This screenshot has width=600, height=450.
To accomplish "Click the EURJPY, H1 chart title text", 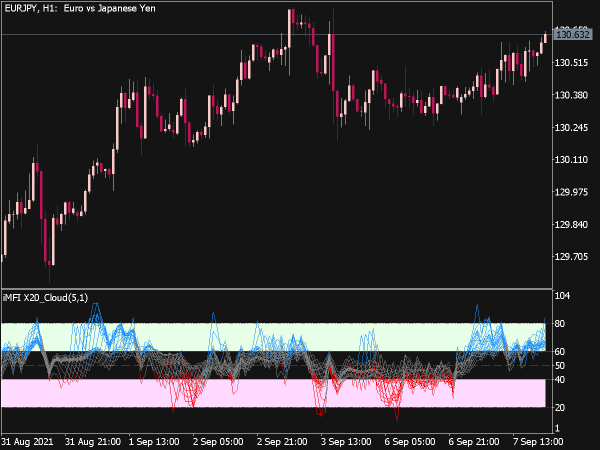I will click(x=80, y=8).
